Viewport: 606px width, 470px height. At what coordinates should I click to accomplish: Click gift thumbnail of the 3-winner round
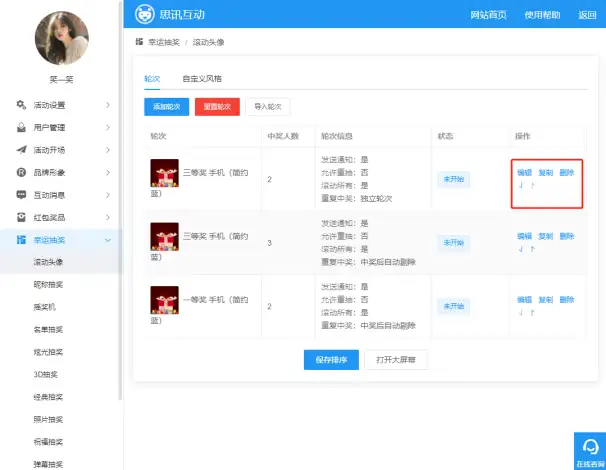[165, 237]
